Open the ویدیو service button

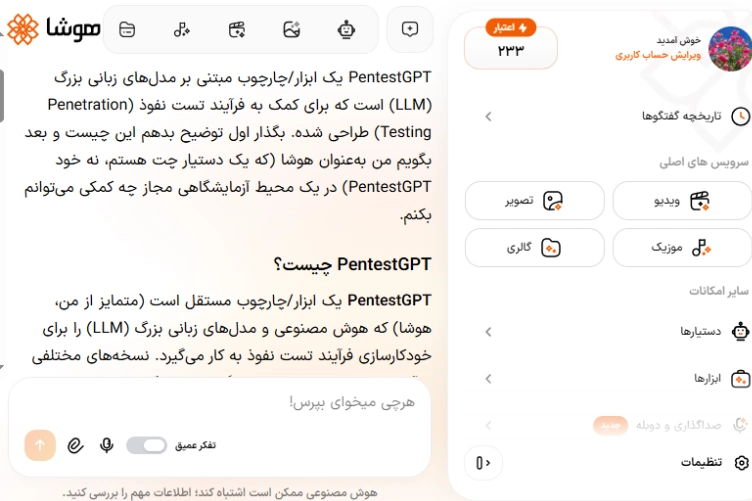point(682,200)
